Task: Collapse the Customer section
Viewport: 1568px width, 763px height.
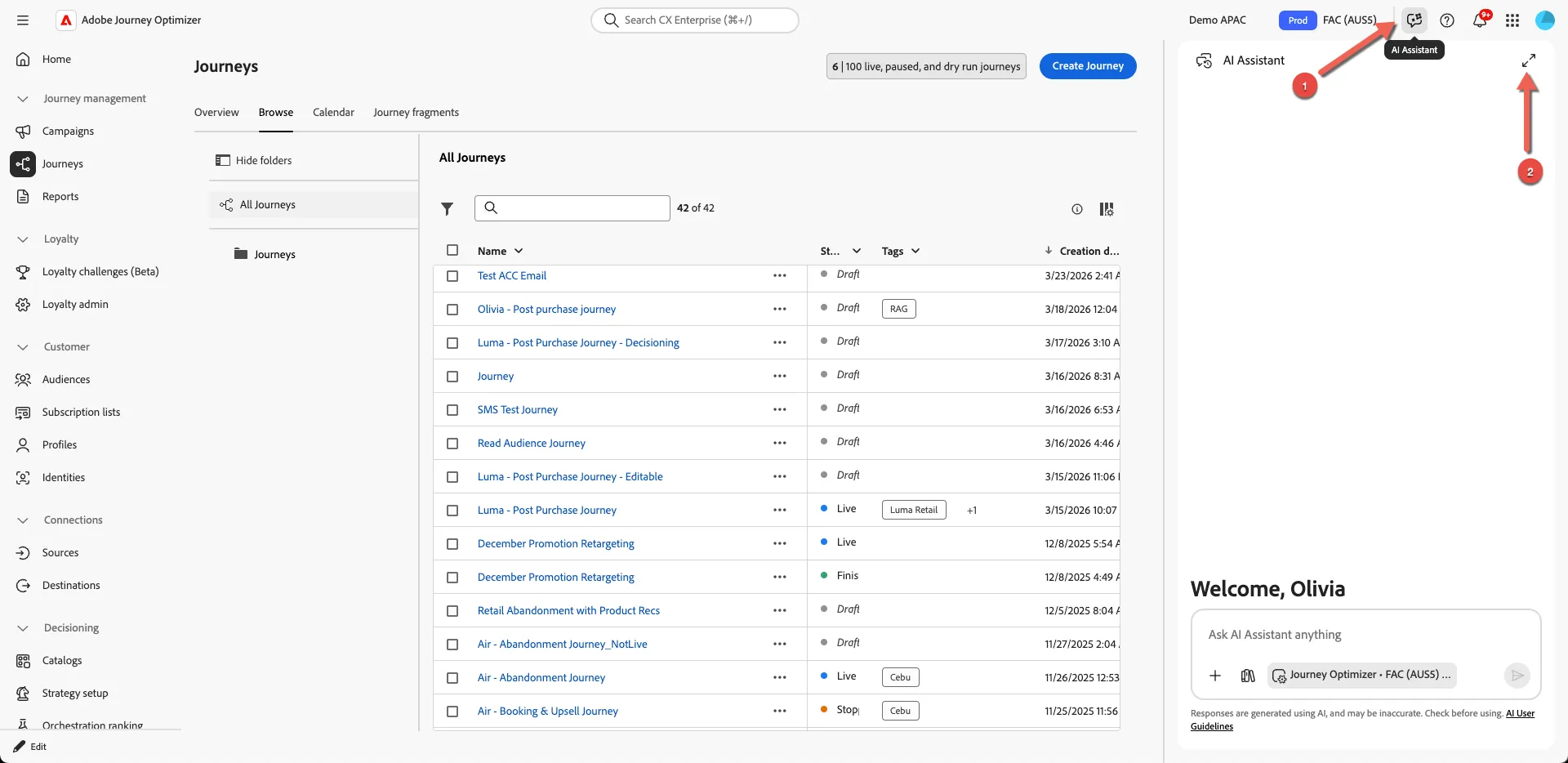Action: [x=23, y=347]
